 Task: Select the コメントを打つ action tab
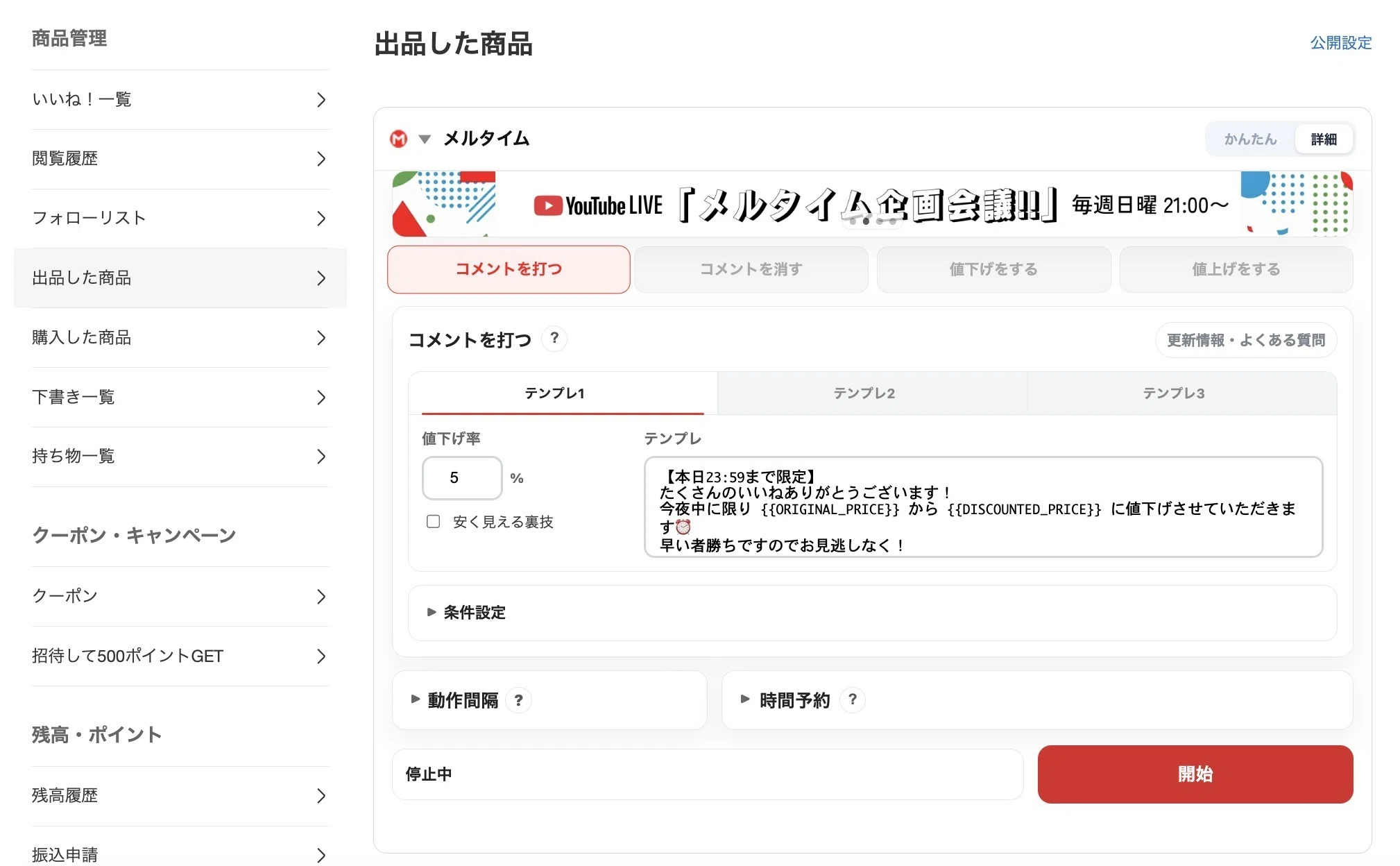[x=509, y=269]
